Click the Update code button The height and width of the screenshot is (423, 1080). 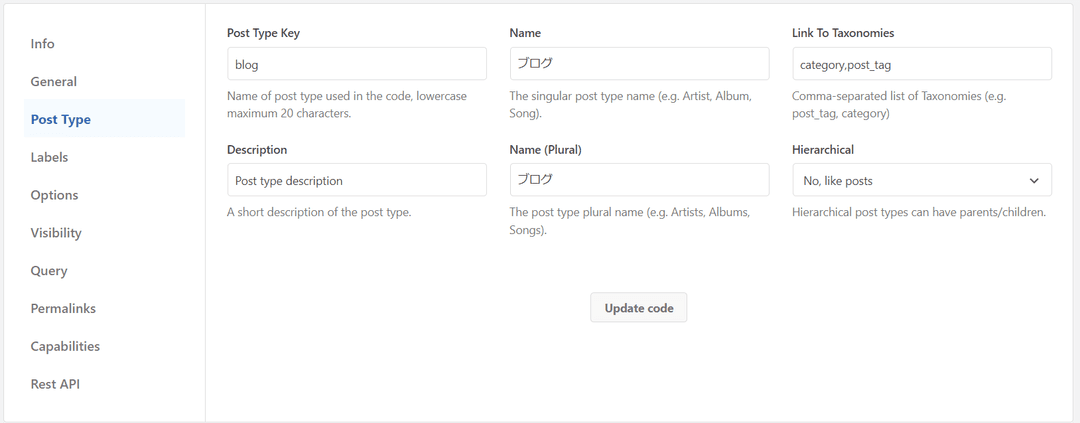coord(638,308)
